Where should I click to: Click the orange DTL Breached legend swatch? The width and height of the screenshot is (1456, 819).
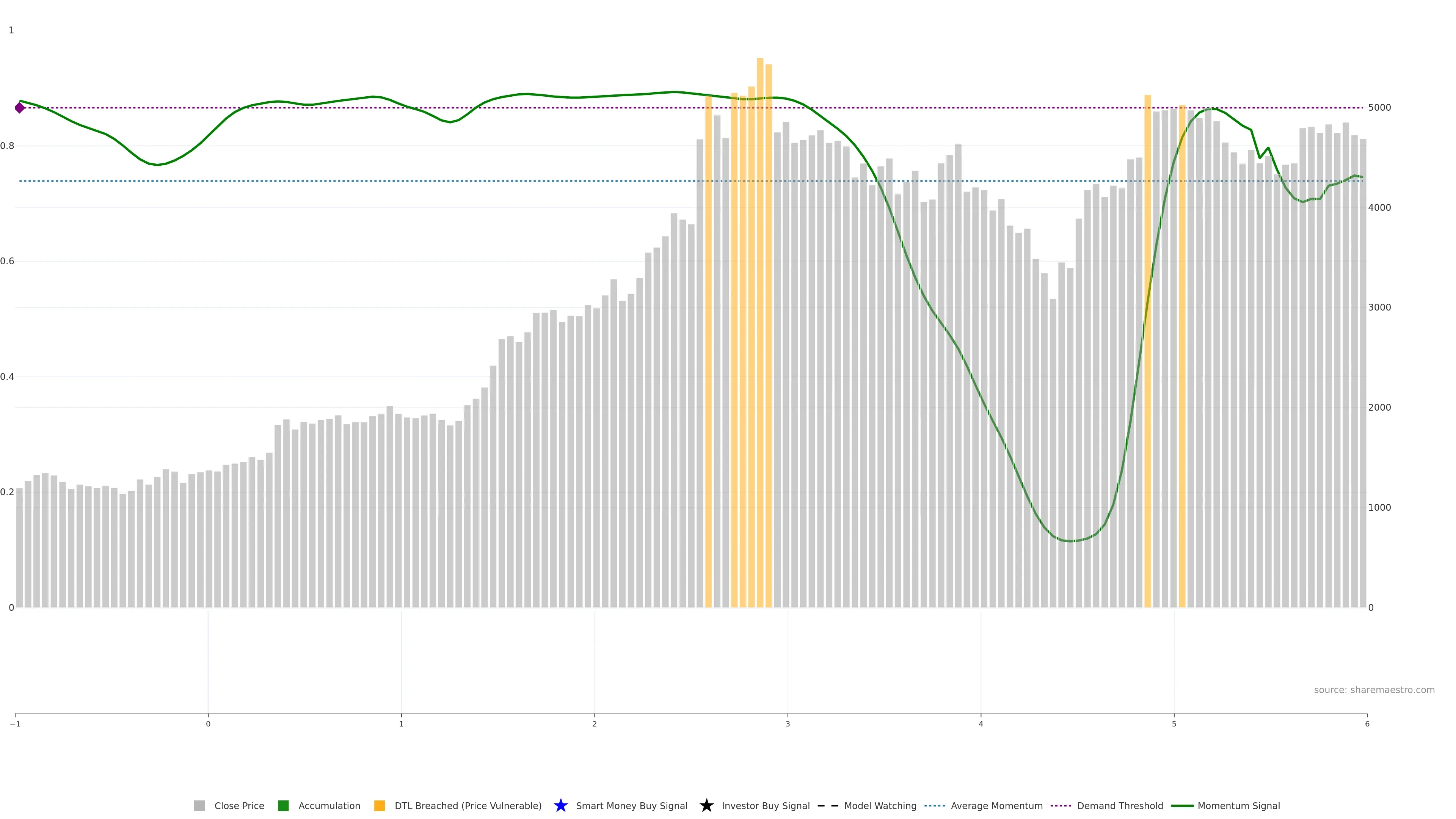tap(379, 805)
